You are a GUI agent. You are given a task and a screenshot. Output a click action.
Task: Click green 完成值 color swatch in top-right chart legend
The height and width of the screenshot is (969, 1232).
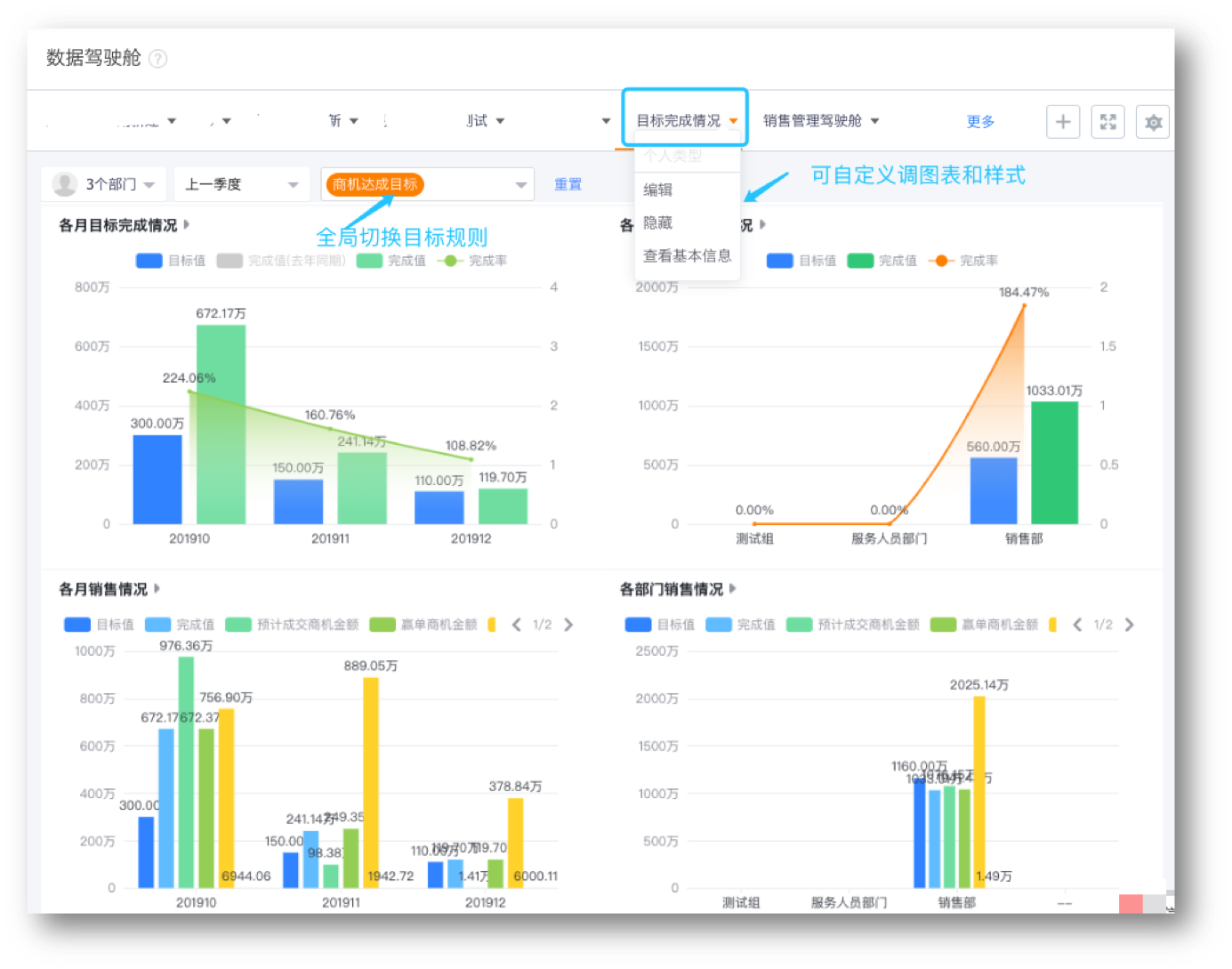(x=860, y=261)
